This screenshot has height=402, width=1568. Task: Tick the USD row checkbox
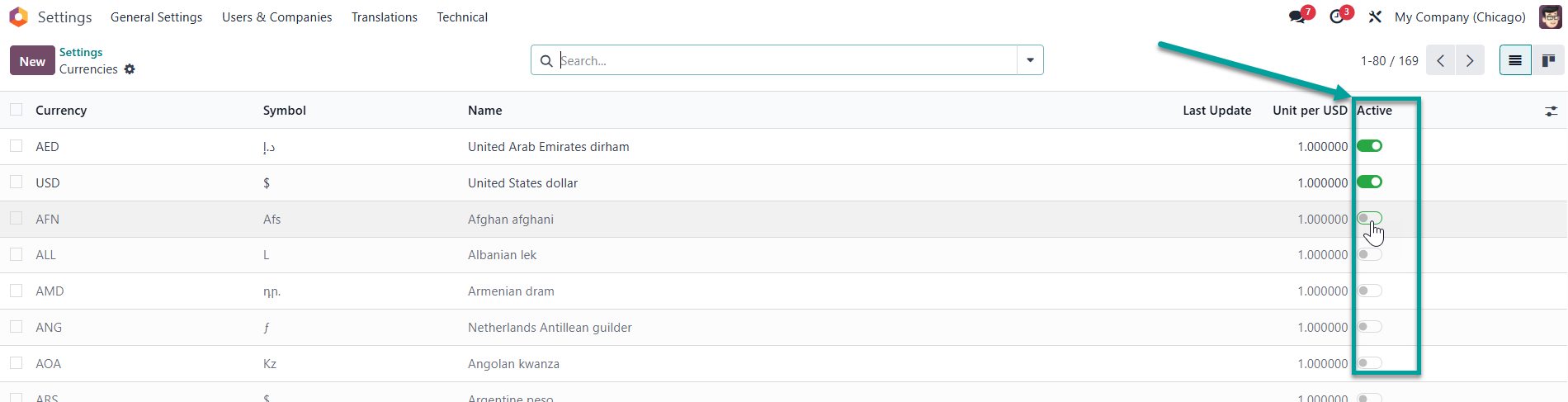click(x=17, y=182)
